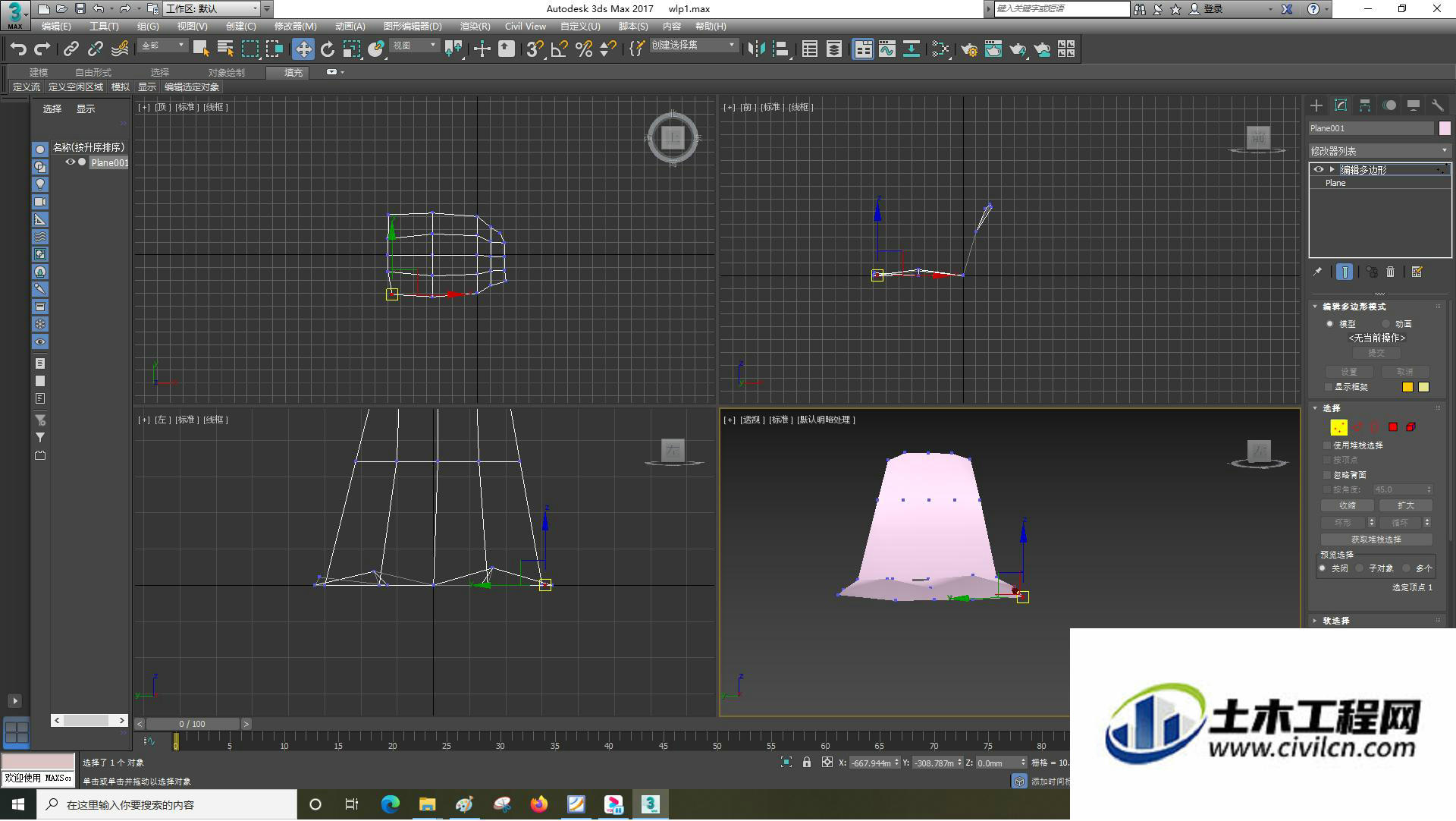
Task: Click the orange cage color swatch
Action: 1407,387
